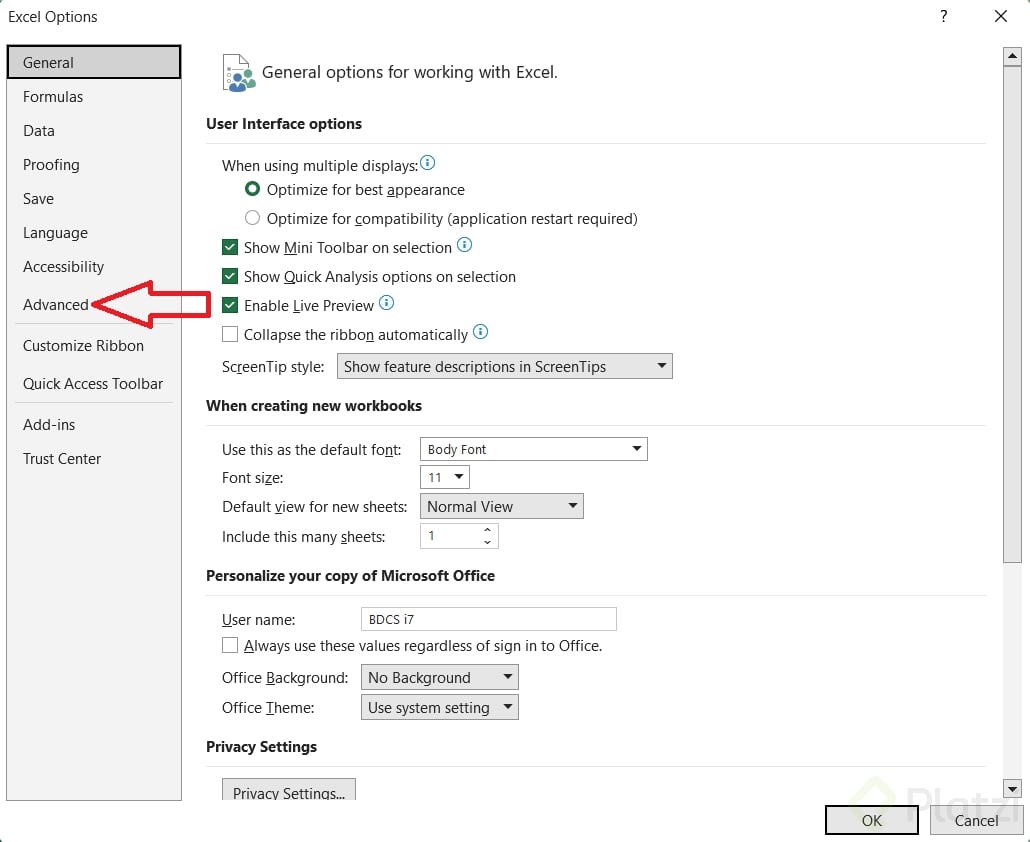The width and height of the screenshot is (1030, 842).
Task: Increase the Include this many sheets value
Action: pos(487,530)
